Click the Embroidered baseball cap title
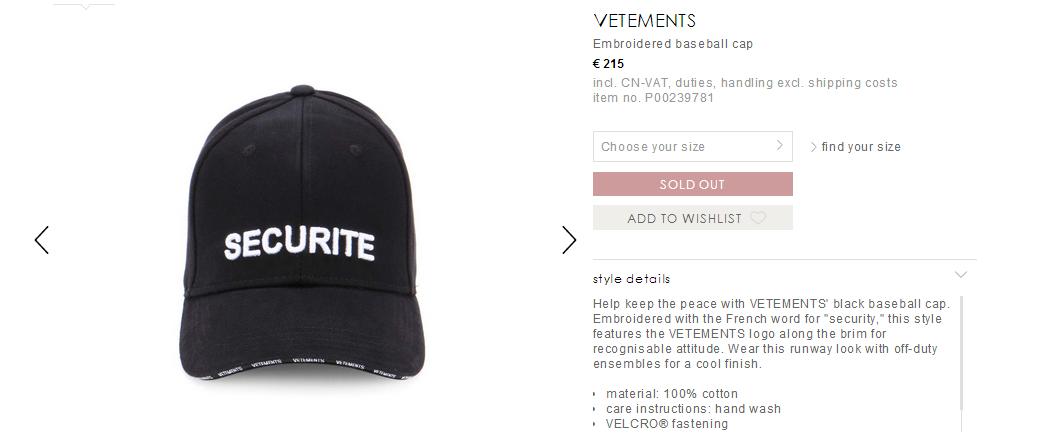The width and height of the screenshot is (1039, 440). (673, 44)
